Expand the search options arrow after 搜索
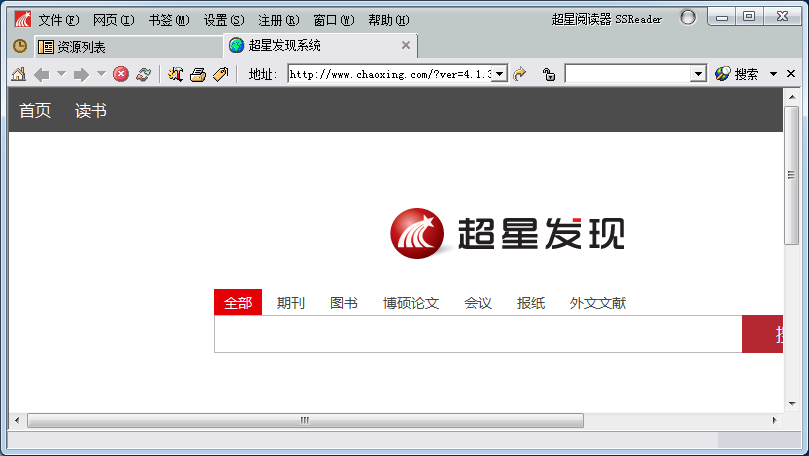The image size is (809, 456). tap(773, 74)
